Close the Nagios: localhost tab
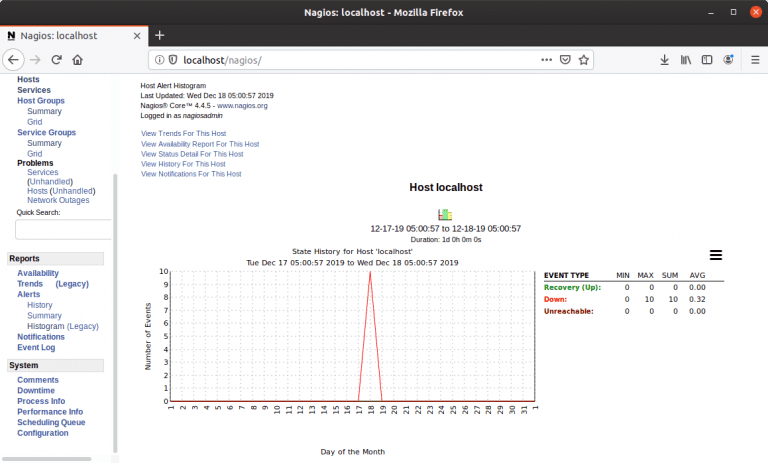The image size is (768, 463). 137,36
